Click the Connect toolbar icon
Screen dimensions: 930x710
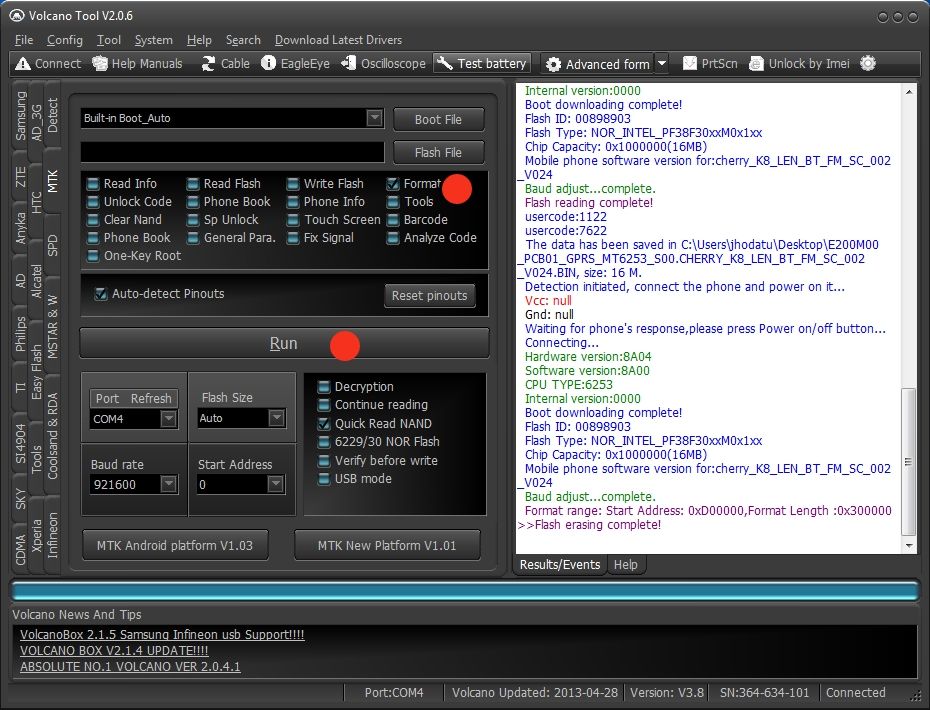pyautogui.click(x=23, y=64)
